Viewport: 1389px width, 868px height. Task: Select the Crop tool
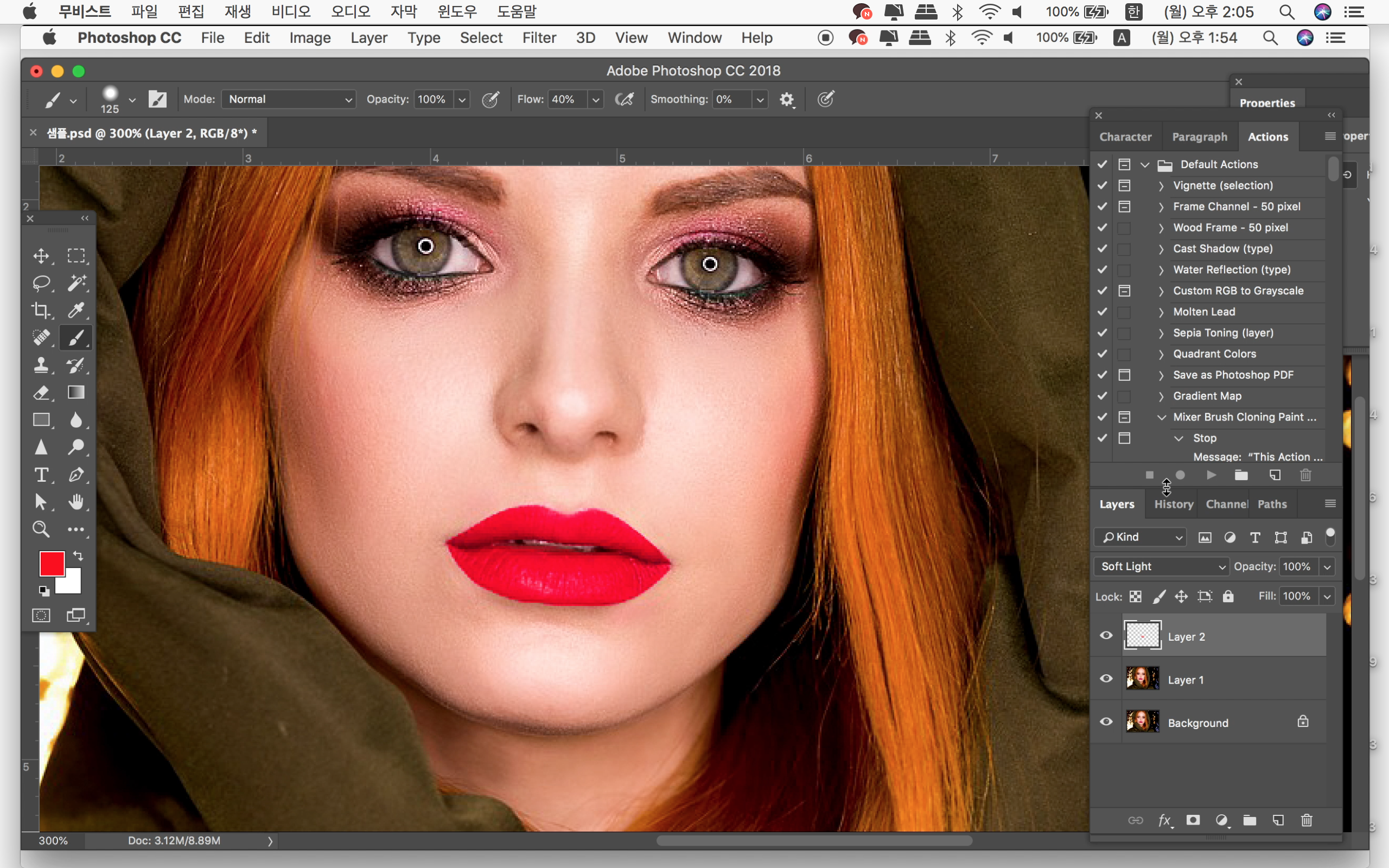pyautogui.click(x=41, y=310)
